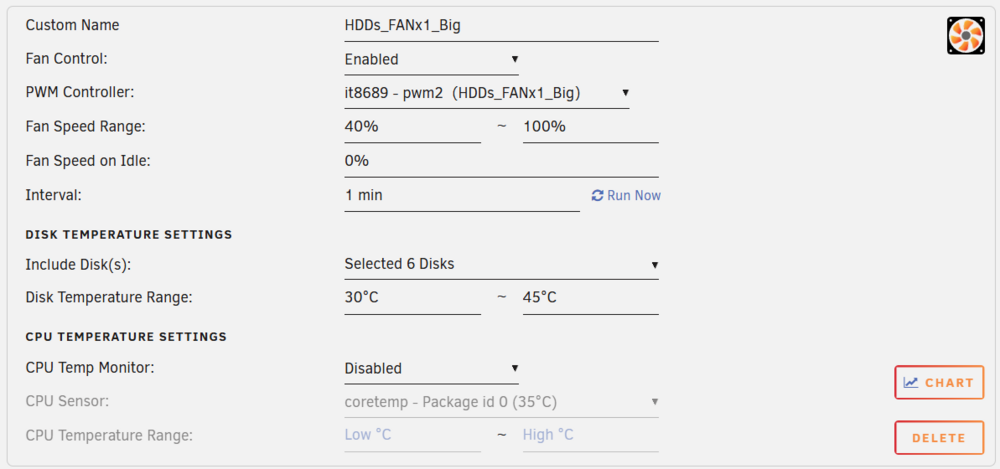The height and width of the screenshot is (469, 1000).
Task: Click the DELETE button
Action: tap(939, 438)
